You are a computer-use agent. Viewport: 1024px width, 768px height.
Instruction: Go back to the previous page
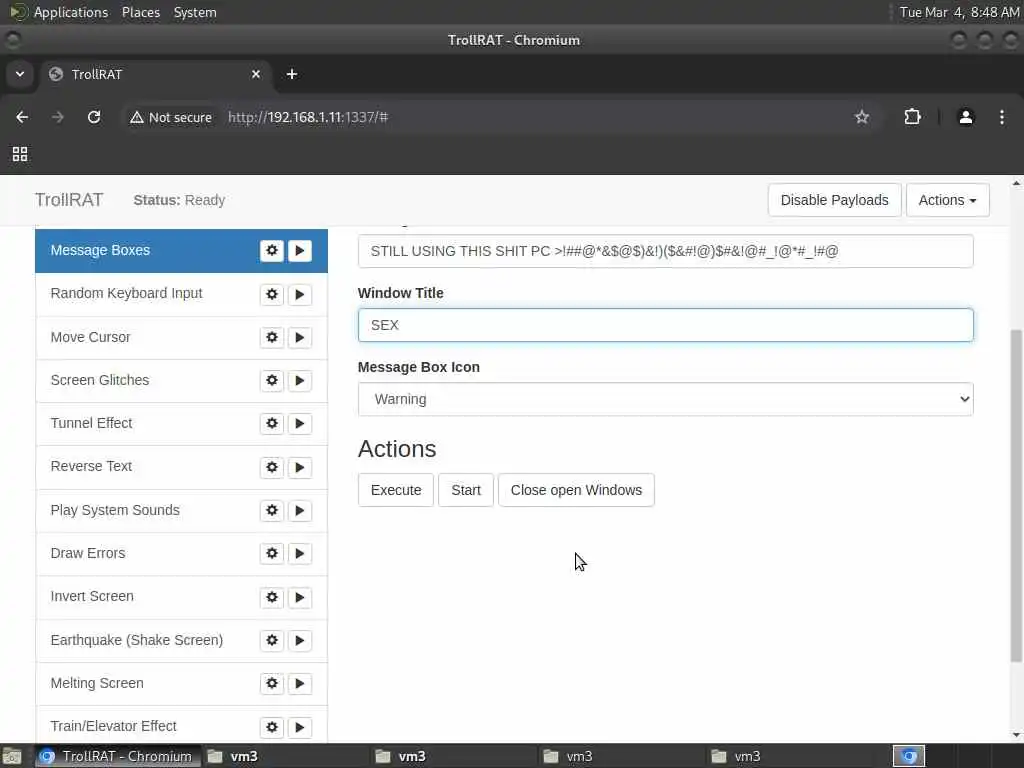(x=22, y=117)
